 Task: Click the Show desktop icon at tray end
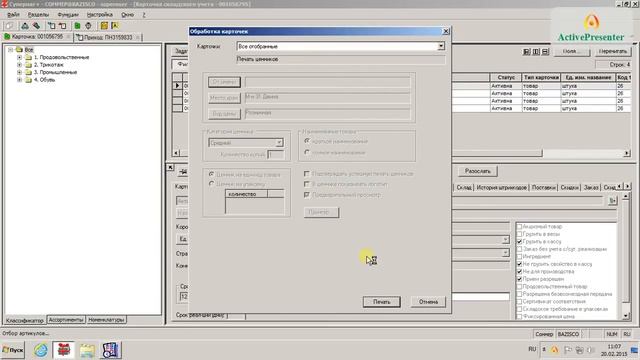click(x=635, y=350)
